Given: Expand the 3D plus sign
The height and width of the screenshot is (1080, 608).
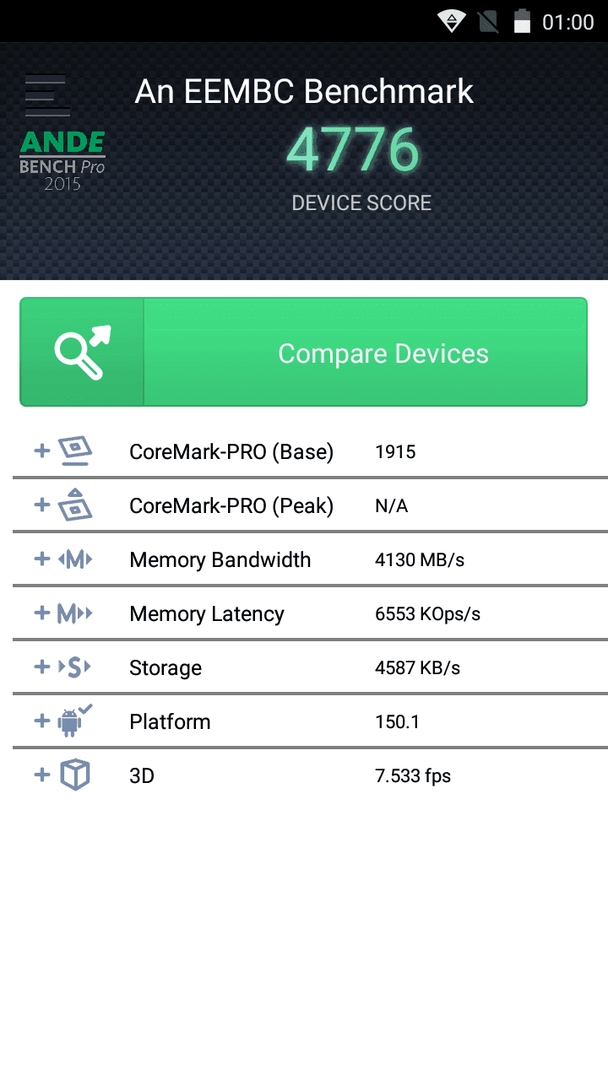Looking at the screenshot, I should coord(42,774).
